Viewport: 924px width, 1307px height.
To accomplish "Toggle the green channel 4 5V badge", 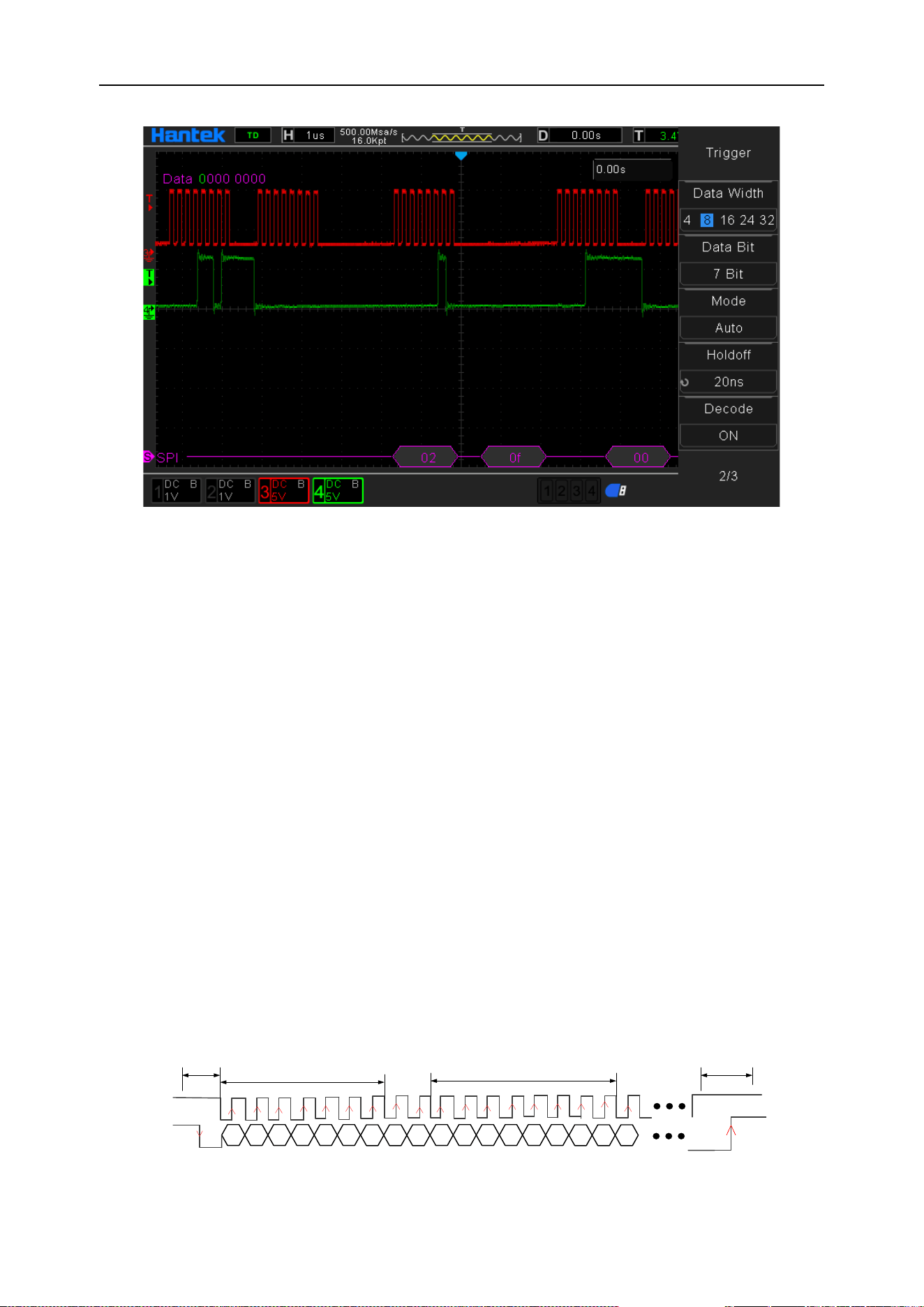I will [x=338, y=491].
